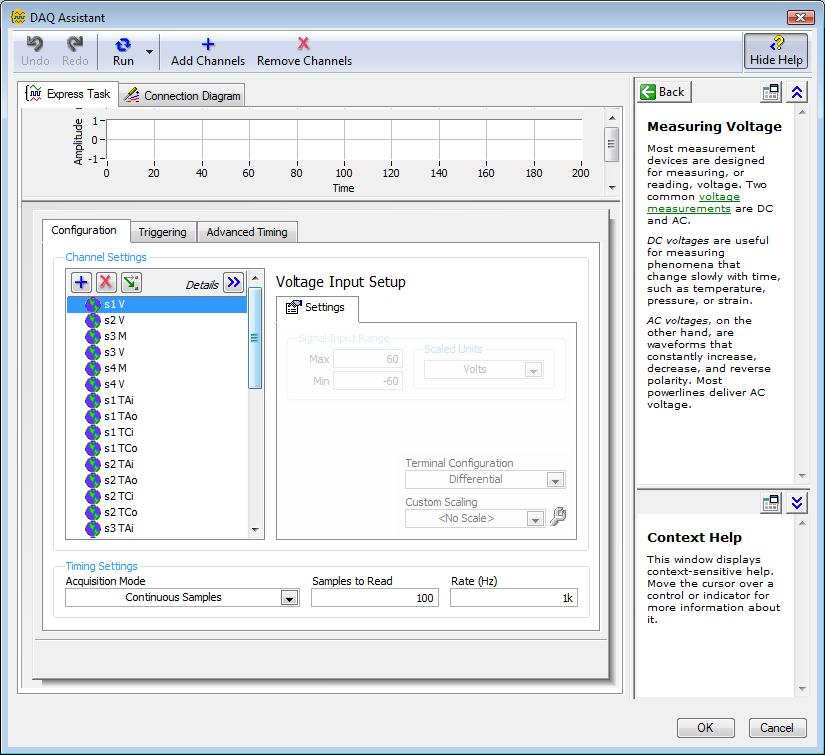
Task: Click the Max signal input range field
Action: click(368, 359)
